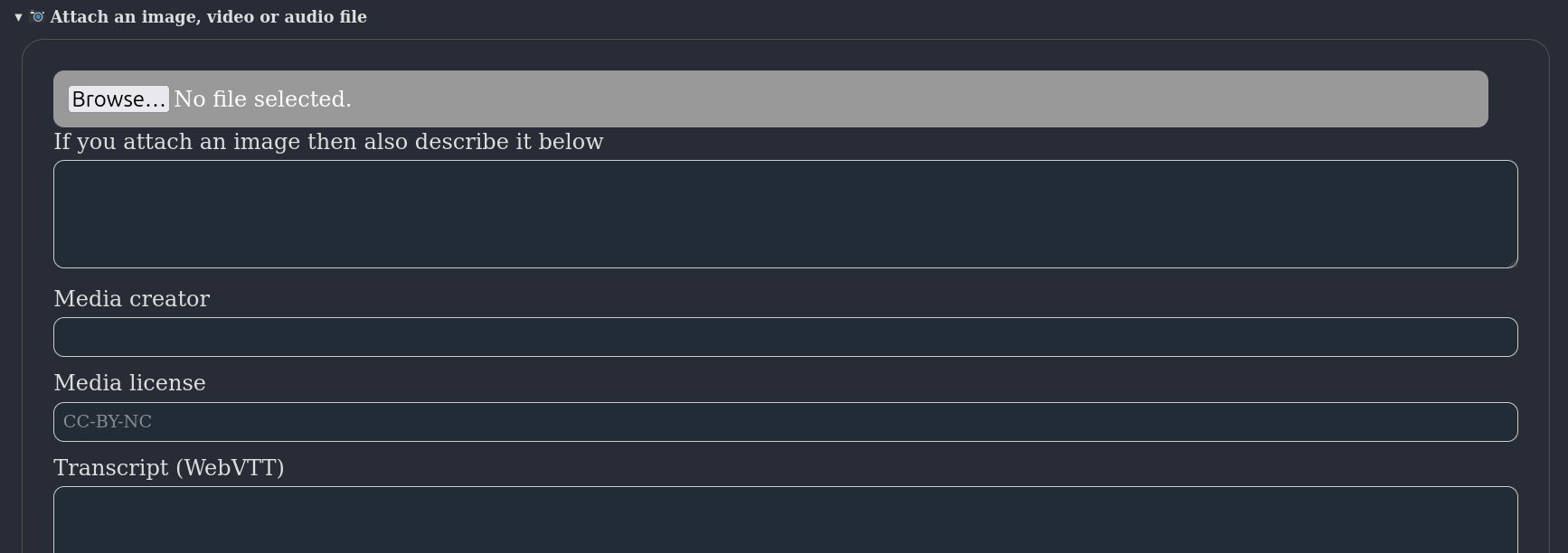
Task: Click the CC-BY-NC placeholder text
Action: pyautogui.click(x=106, y=421)
